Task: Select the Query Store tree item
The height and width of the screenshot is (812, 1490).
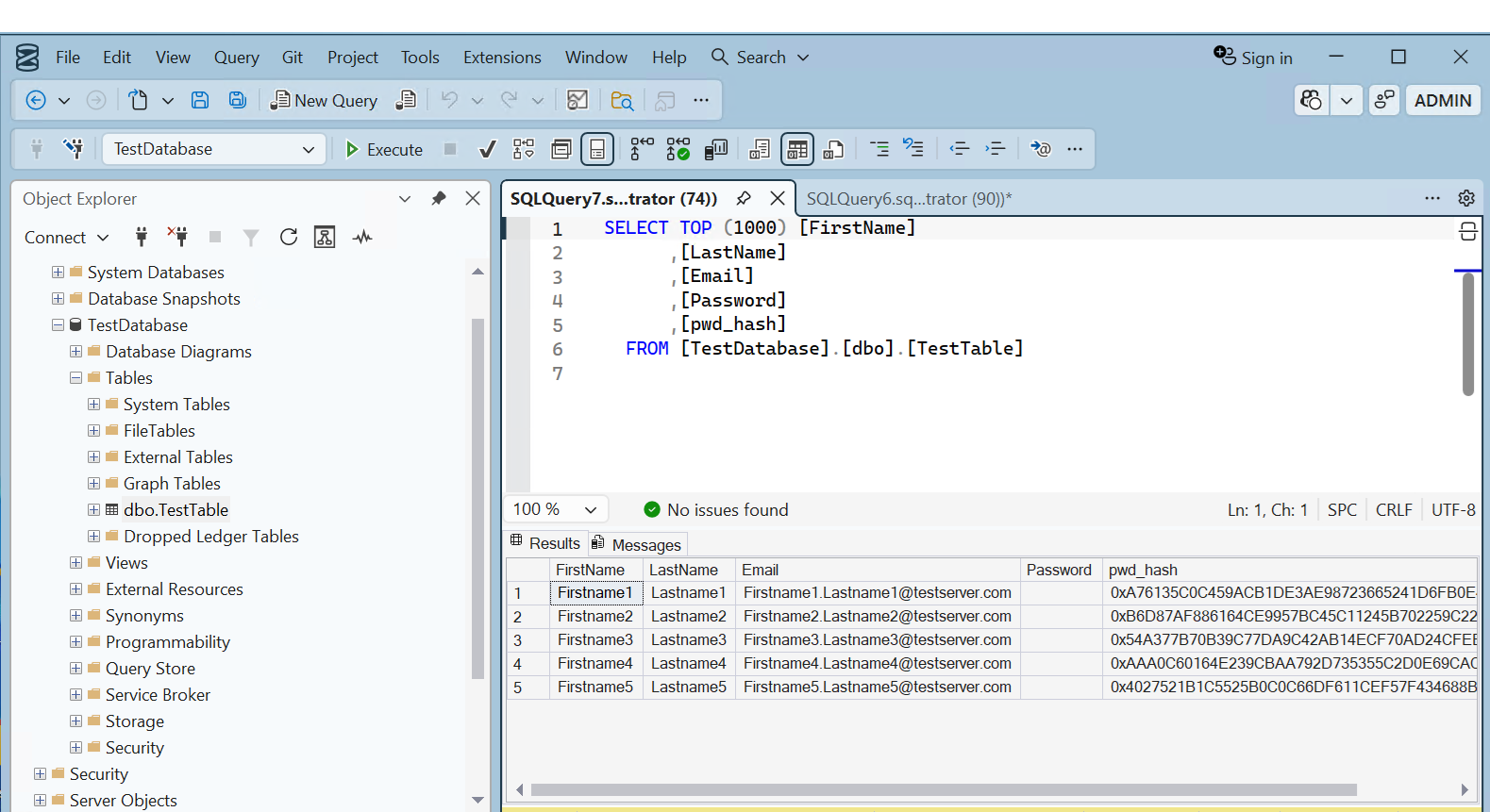Action: (150, 668)
